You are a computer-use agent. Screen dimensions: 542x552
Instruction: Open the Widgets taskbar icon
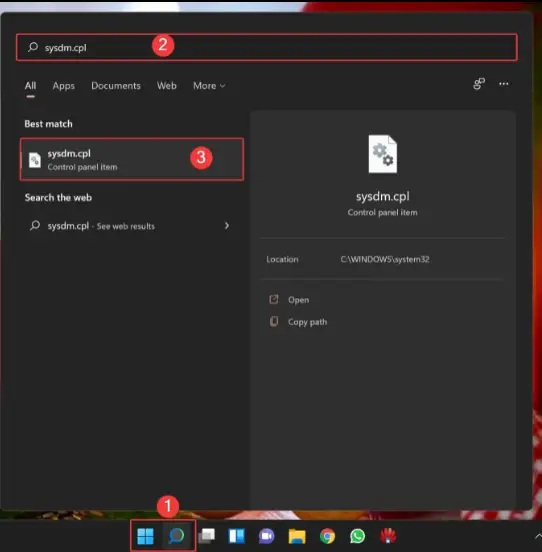tap(237, 536)
